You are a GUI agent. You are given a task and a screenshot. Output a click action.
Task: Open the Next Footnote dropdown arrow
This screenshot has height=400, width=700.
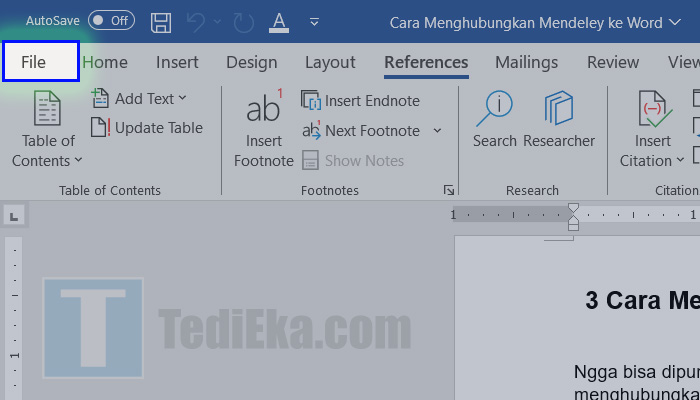438,130
